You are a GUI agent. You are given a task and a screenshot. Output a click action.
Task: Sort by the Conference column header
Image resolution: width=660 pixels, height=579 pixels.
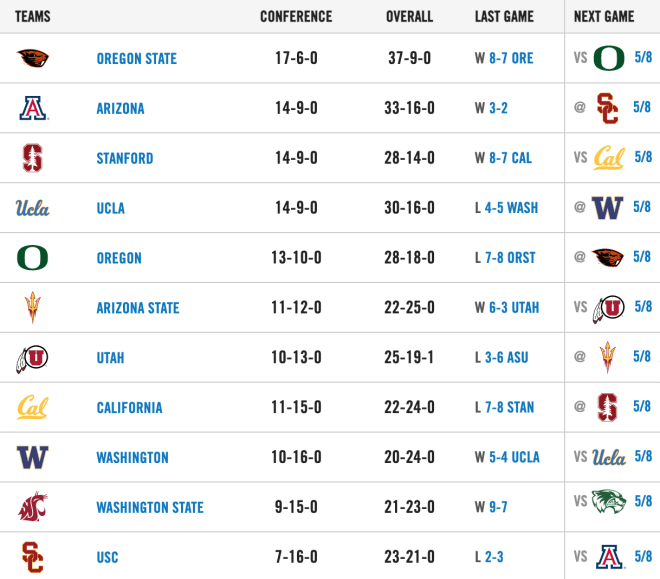(296, 16)
